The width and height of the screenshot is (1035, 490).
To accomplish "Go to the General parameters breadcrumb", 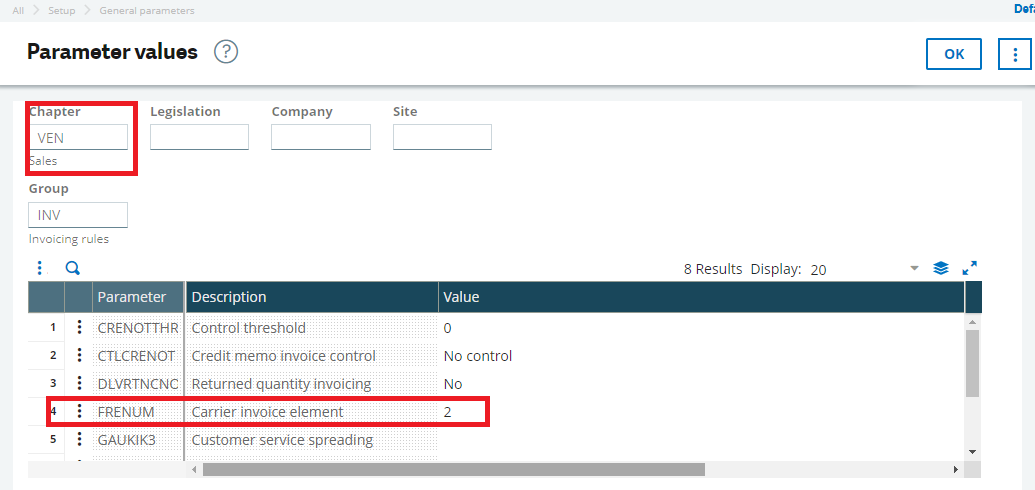I will tap(147, 11).
